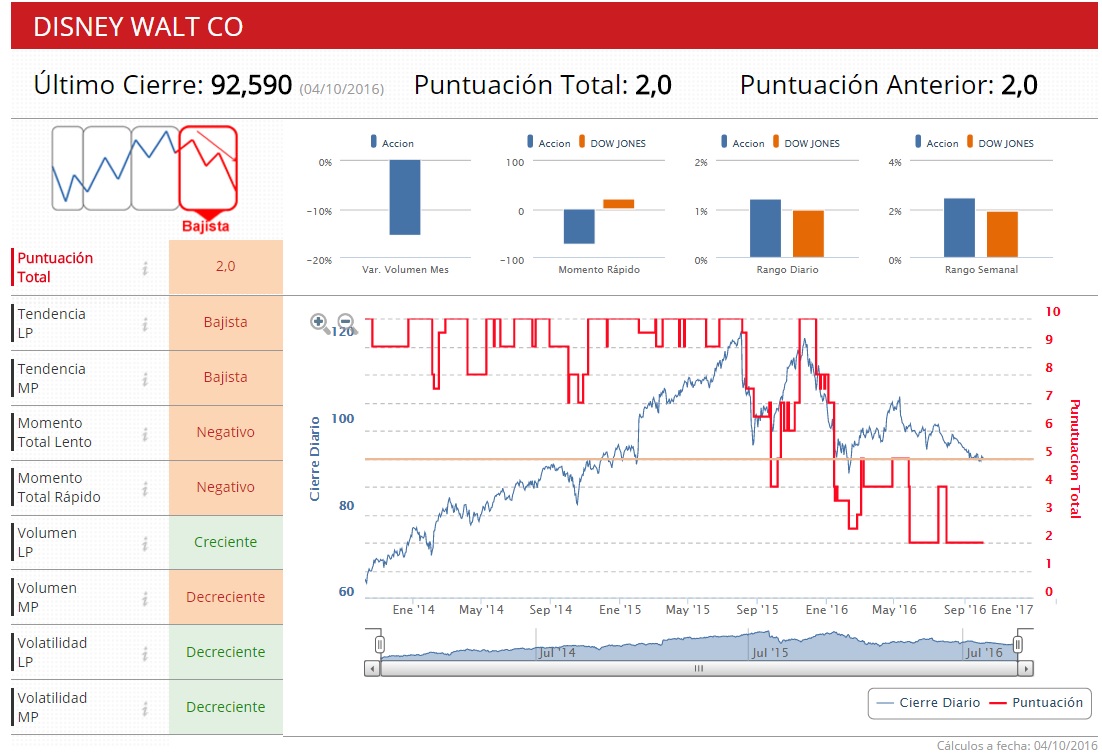Click the DISNEY WALT CO title
The width and height of the screenshot is (1102, 754).
pyautogui.click(x=138, y=27)
